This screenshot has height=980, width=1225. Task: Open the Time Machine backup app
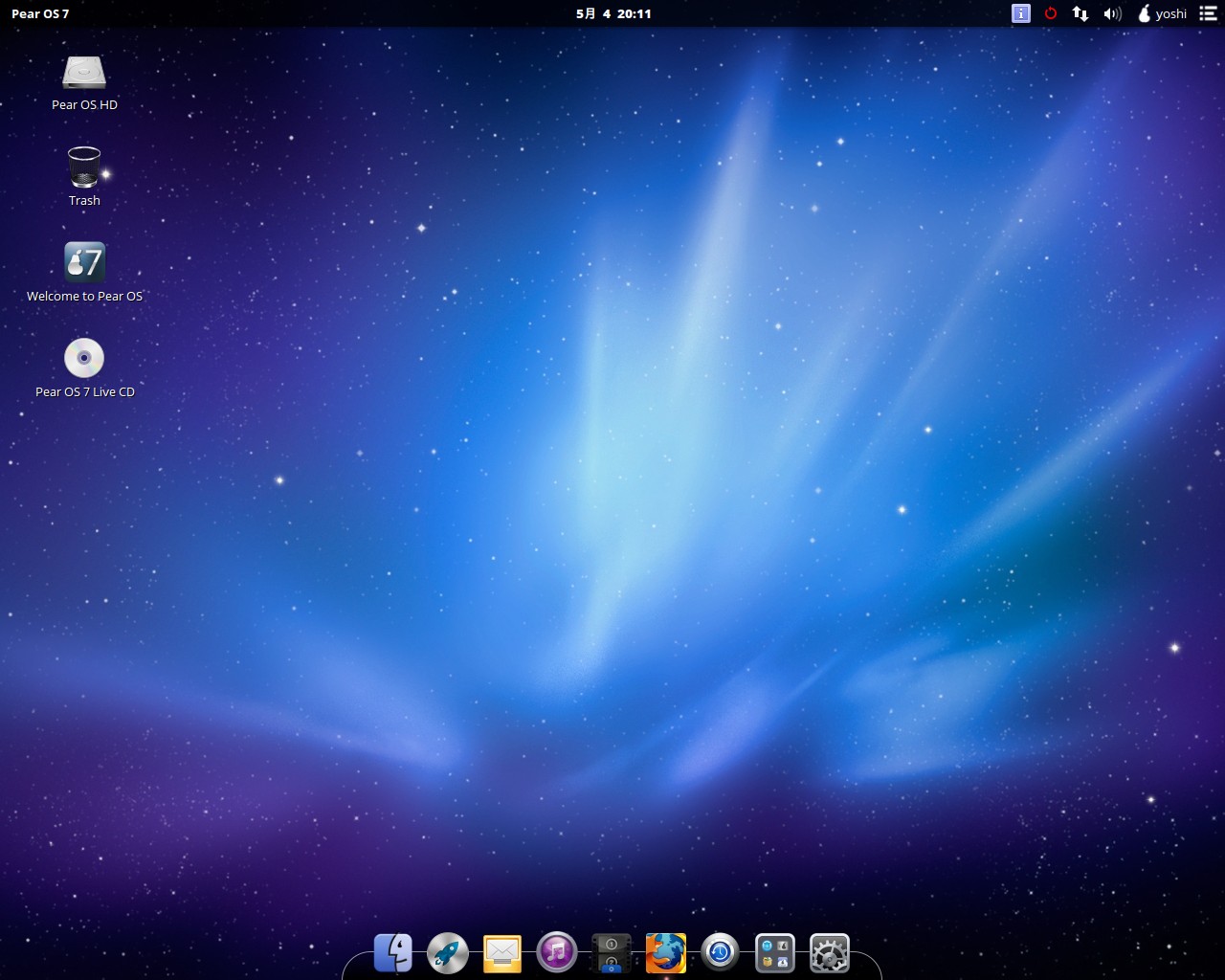click(720, 953)
